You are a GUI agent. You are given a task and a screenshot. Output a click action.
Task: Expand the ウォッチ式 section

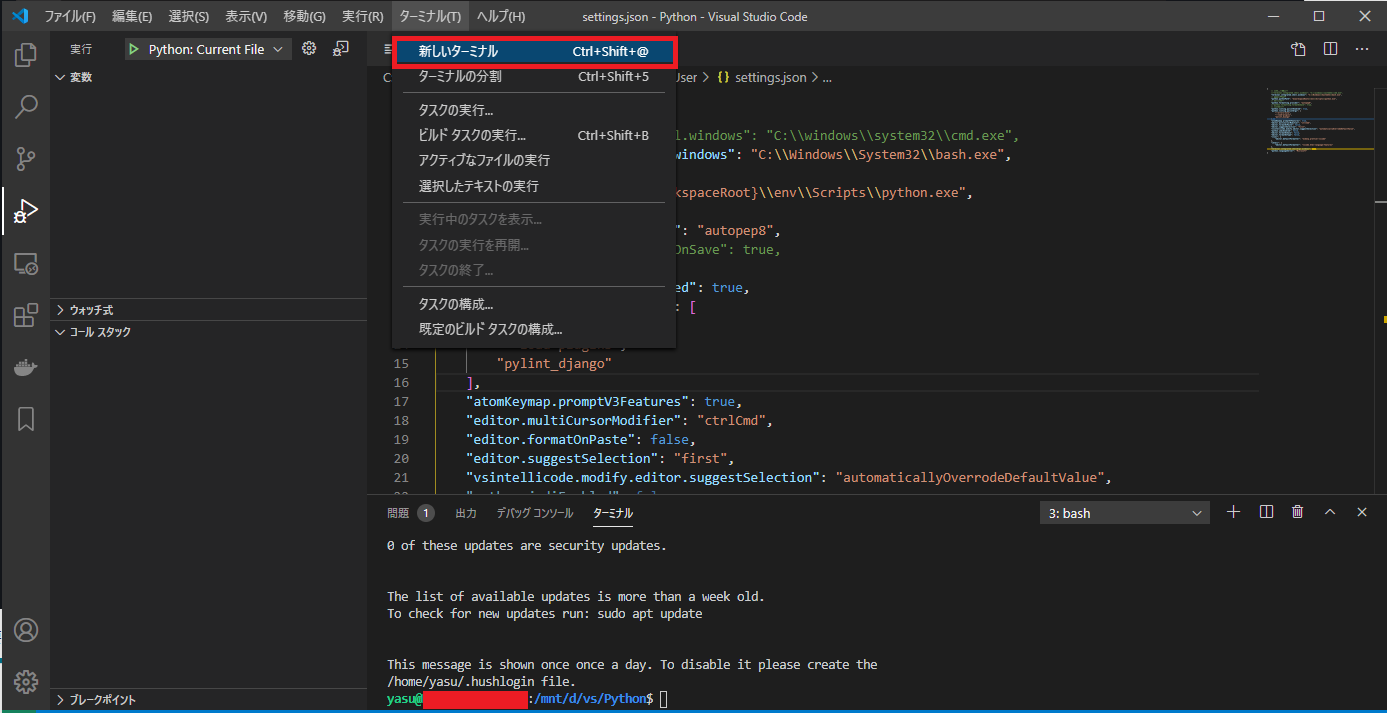click(91, 310)
